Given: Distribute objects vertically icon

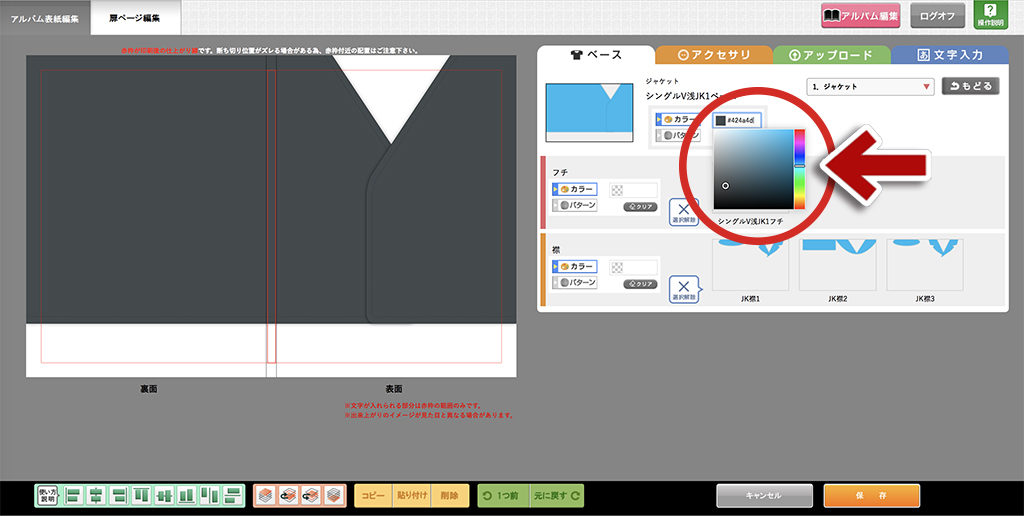Looking at the screenshot, I should click(x=231, y=495).
